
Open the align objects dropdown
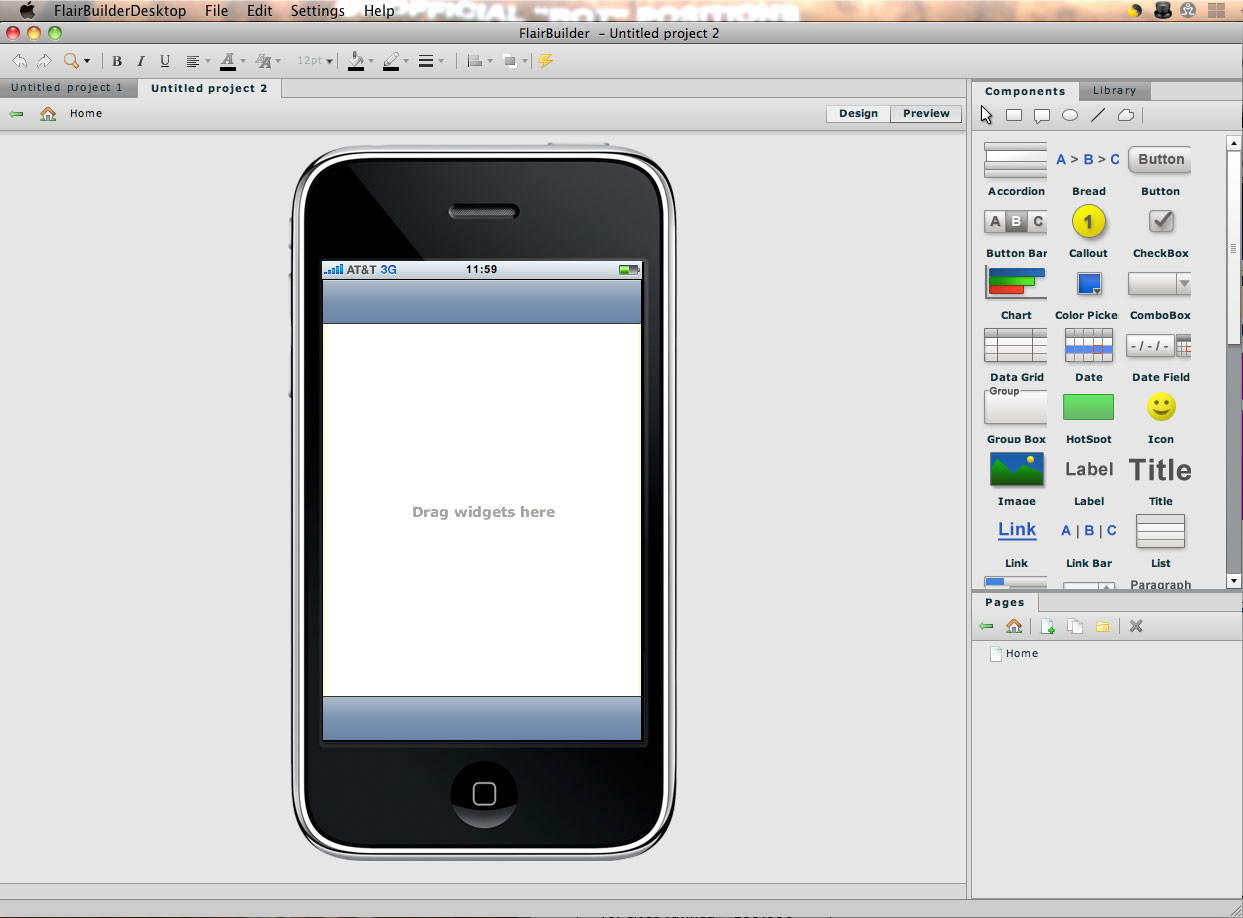(480, 61)
